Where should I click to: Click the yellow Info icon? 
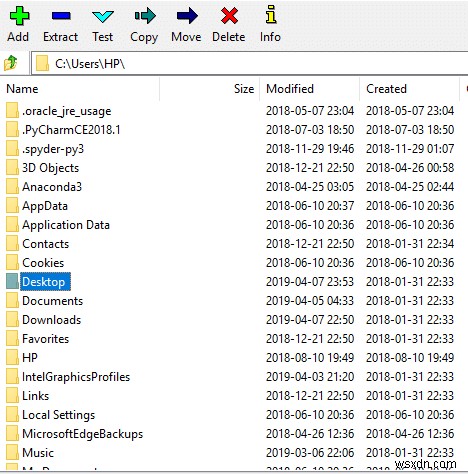point(271,14)
